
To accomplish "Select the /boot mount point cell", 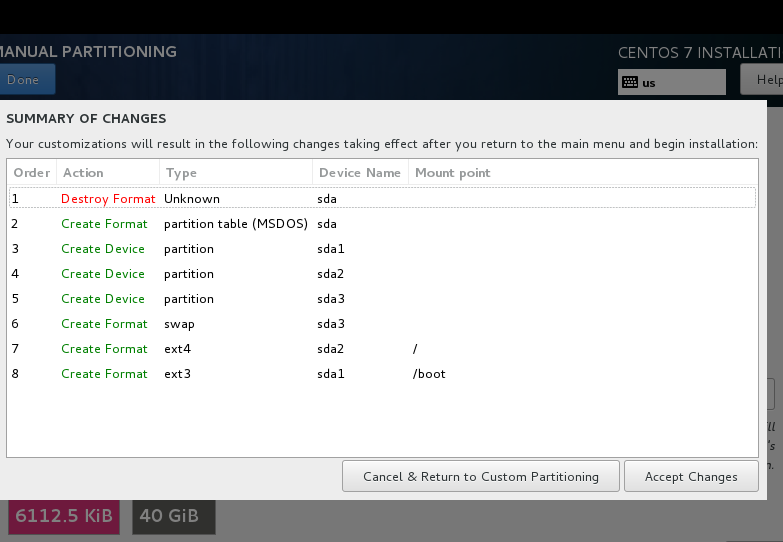I will click(429, 374).
